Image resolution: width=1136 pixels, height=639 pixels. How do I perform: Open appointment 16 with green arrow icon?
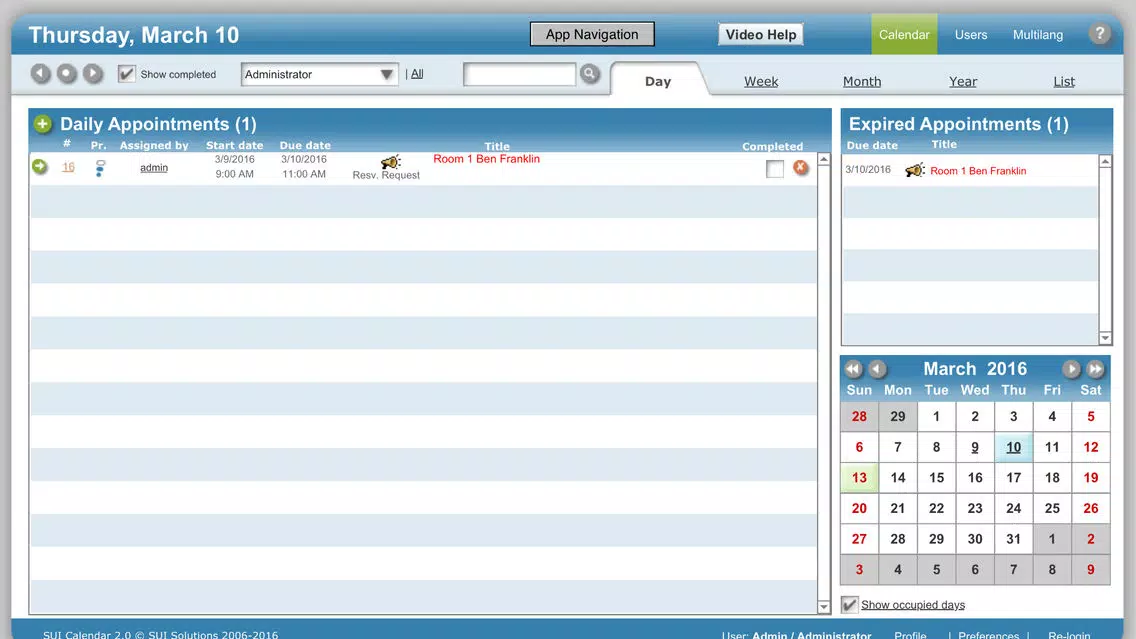40,167
